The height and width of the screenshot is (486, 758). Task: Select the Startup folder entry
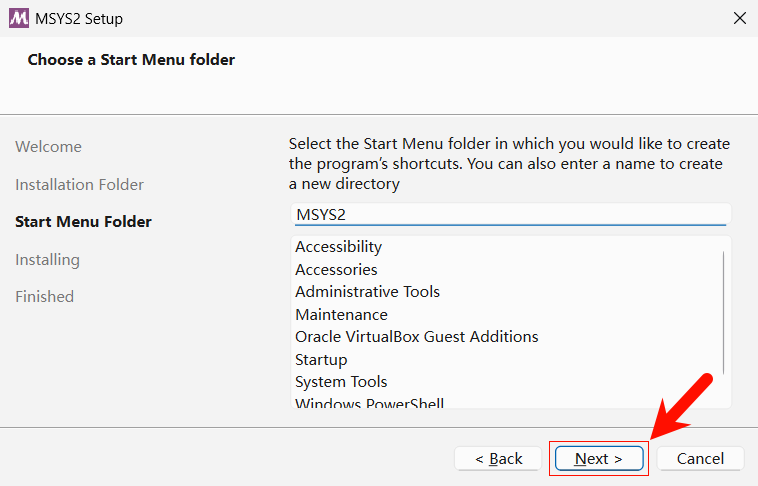click(321, 360)
